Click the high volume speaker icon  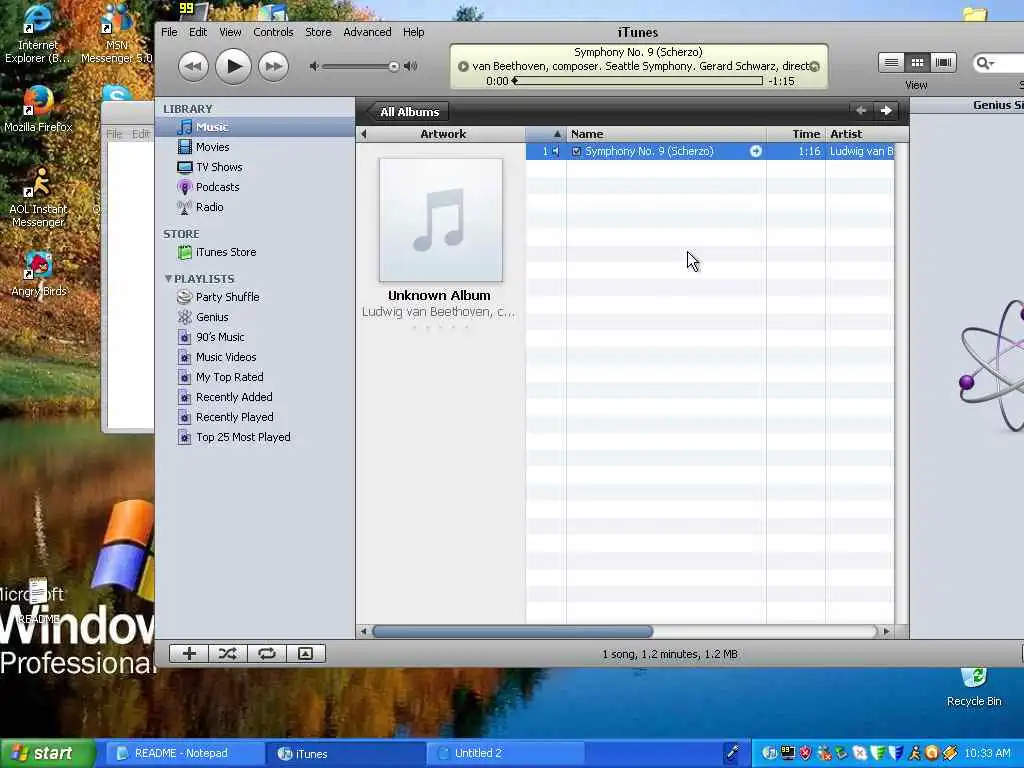coord(411,66)
